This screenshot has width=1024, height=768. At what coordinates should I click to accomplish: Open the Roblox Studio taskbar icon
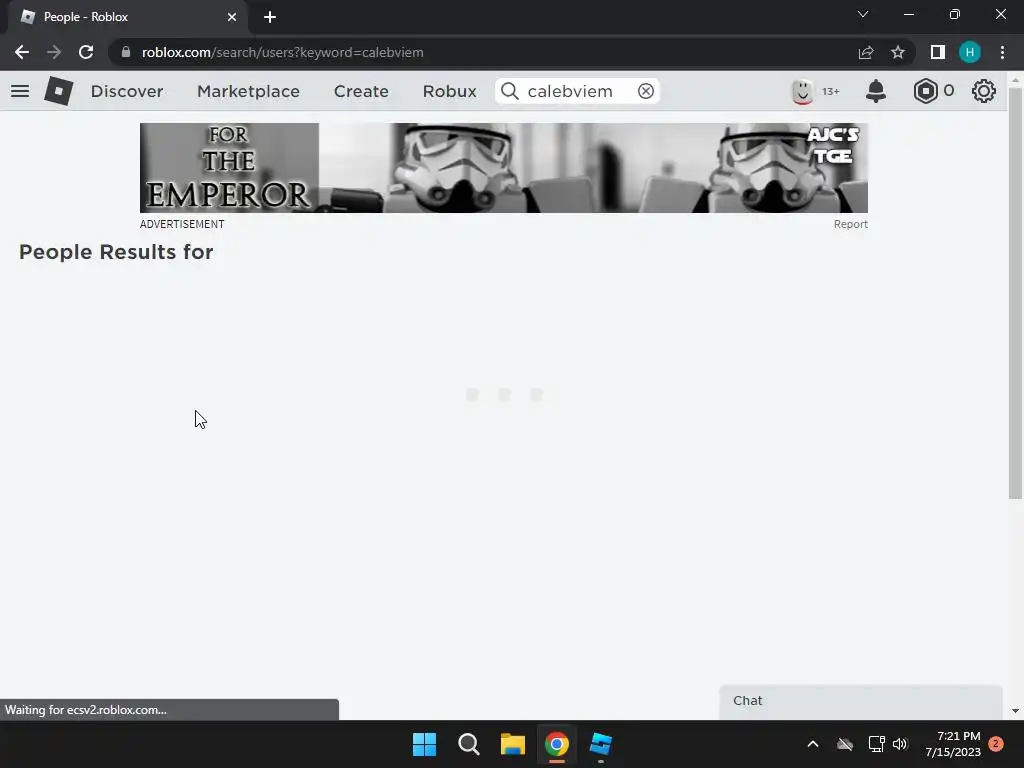point(601,744)
